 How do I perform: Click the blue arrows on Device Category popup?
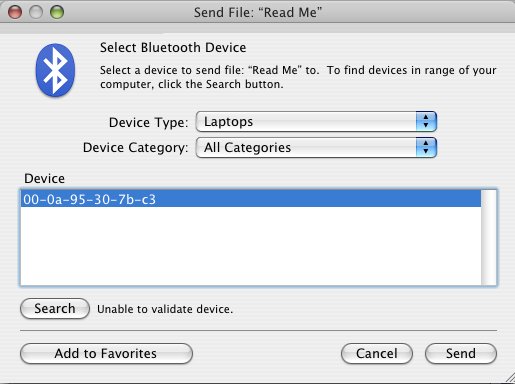[426, 147]
